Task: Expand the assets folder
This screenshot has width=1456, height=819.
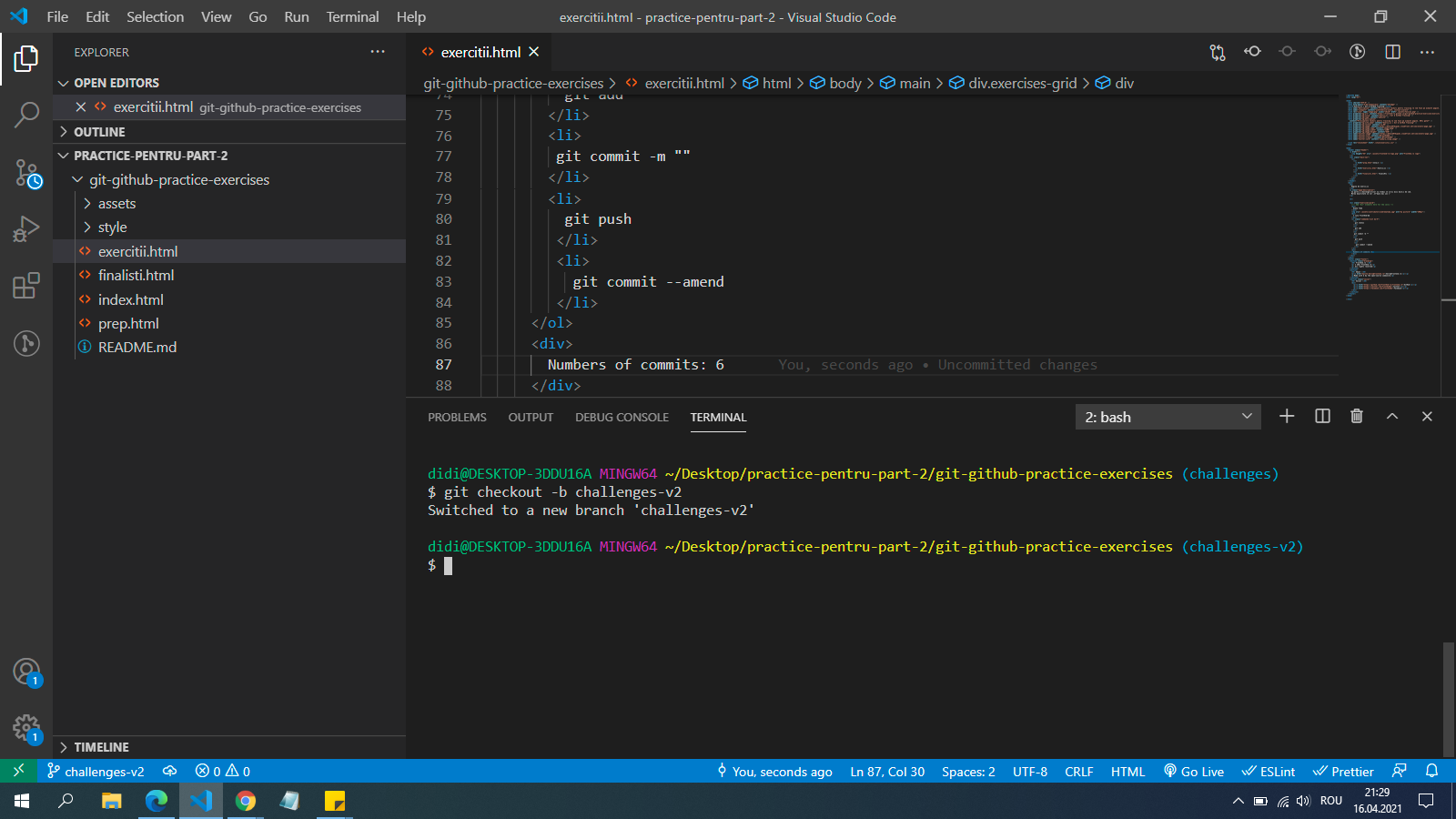Action: click(116, 204)
